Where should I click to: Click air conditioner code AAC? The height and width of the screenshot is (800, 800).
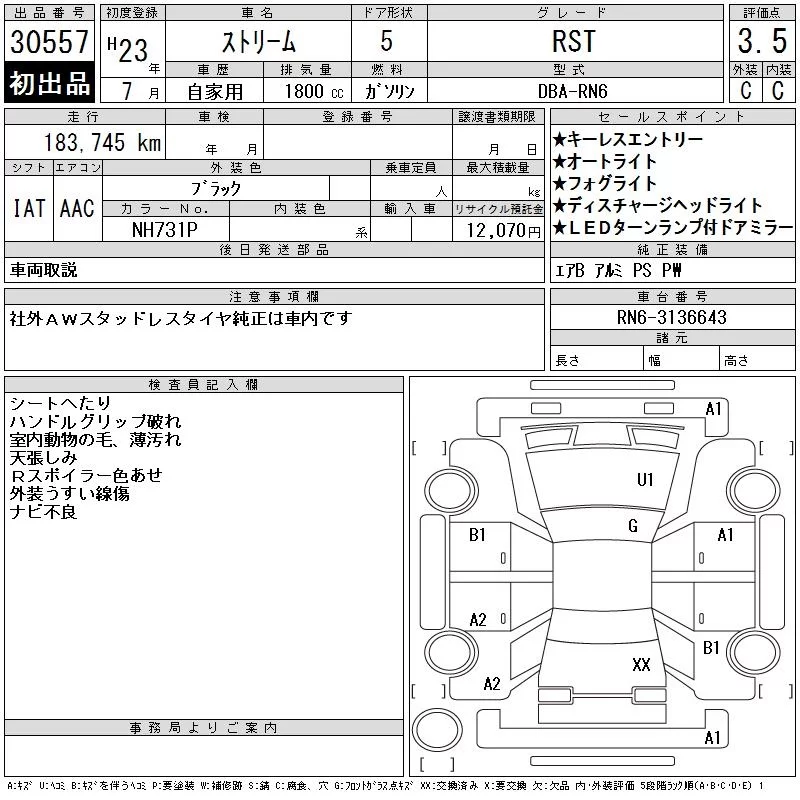tap(78, 208)
